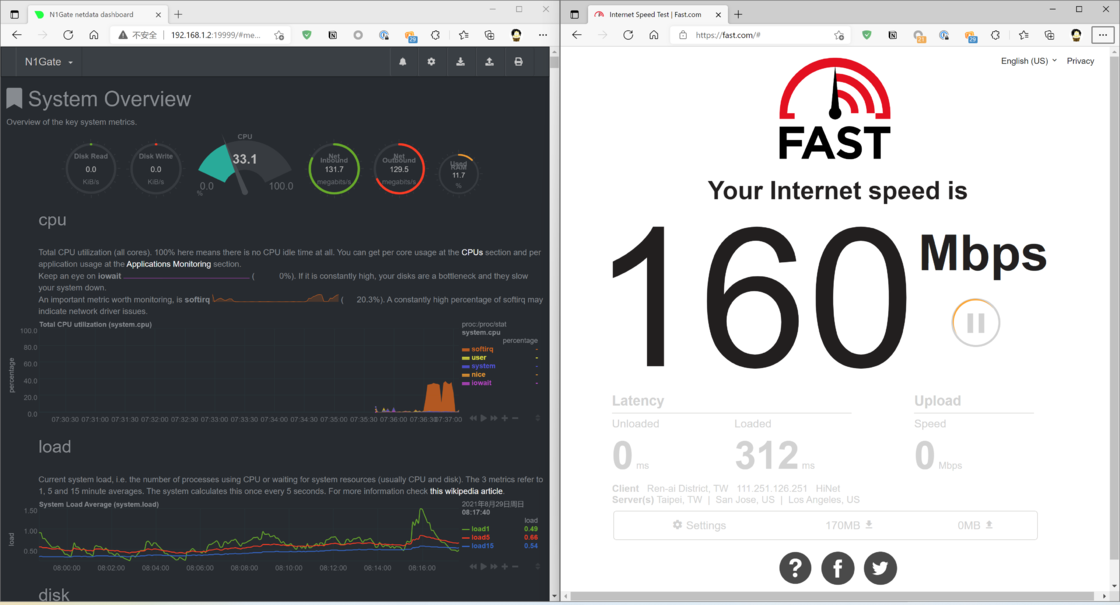The height and width of the screenshot is (605, 1120).
Task: Open a new tab in netdata window
Action: point(179,14)
